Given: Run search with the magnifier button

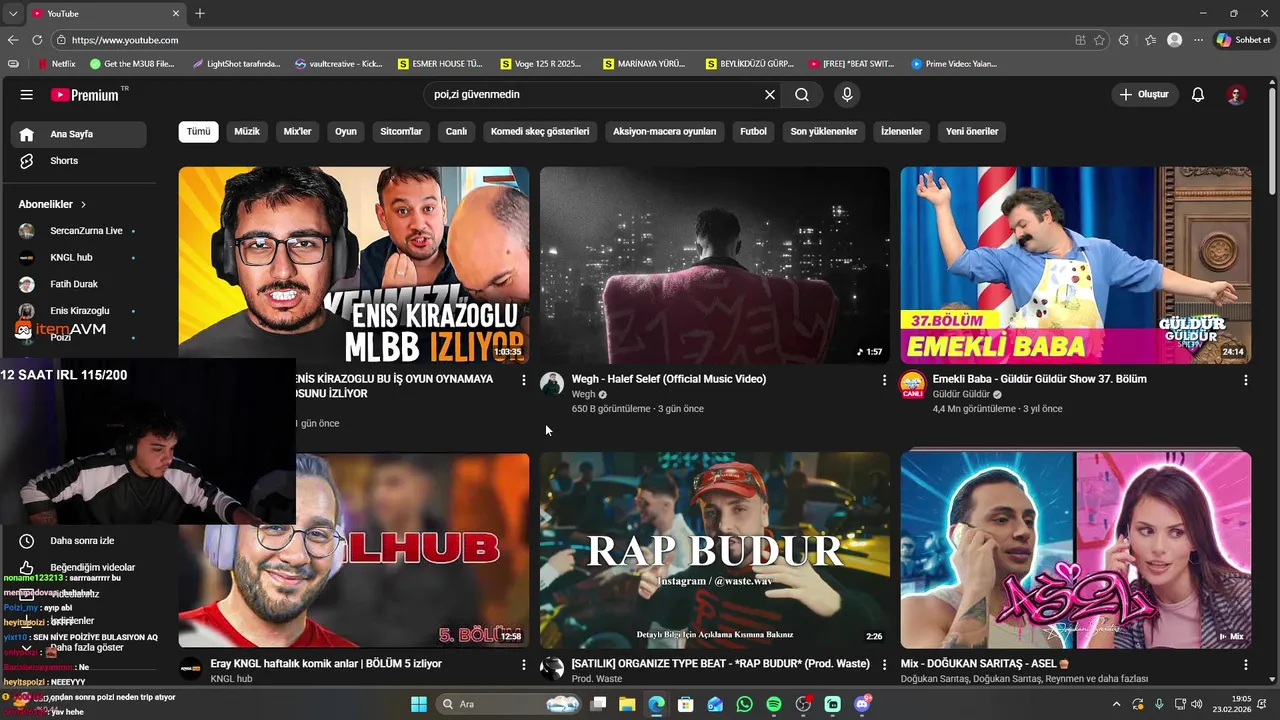Looking at the screenshot, I should (802, 95).
